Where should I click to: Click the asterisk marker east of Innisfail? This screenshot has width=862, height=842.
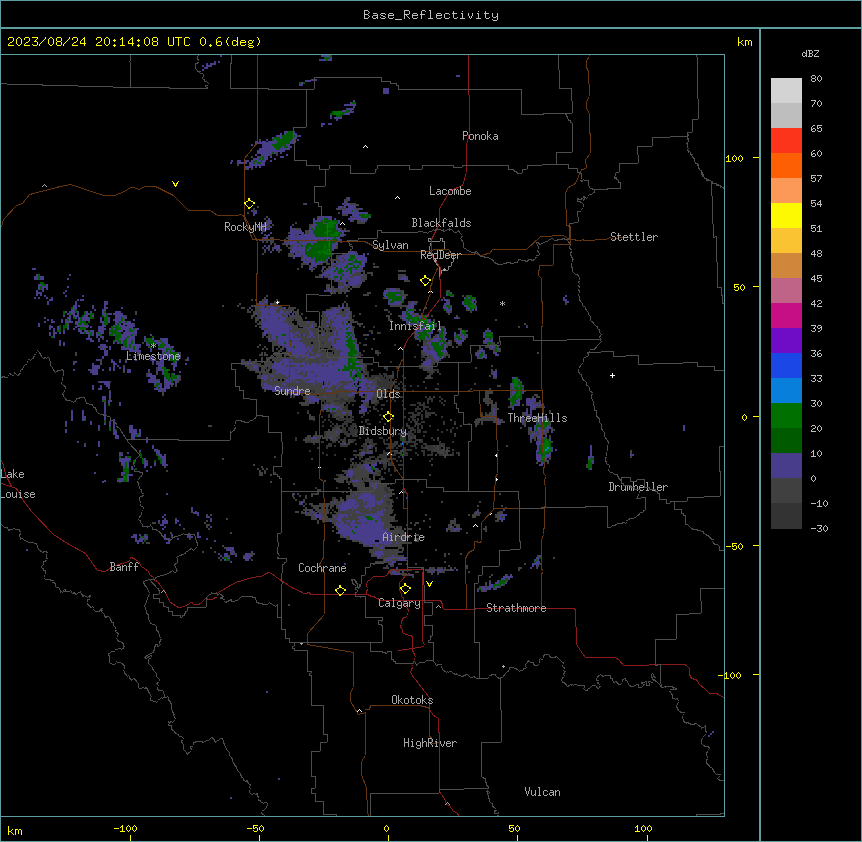(502, 303)
